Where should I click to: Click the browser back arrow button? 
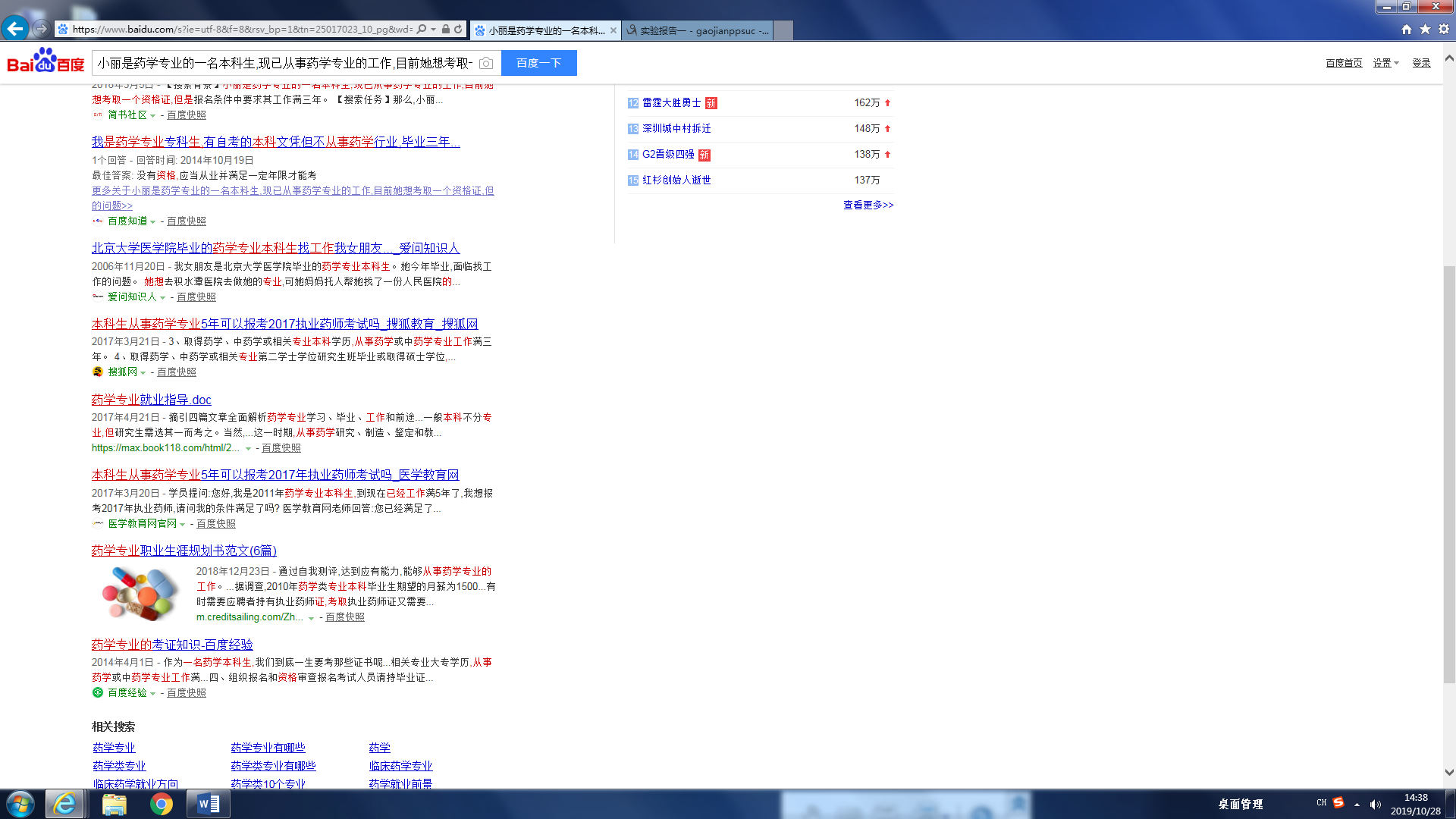[15, 29]
